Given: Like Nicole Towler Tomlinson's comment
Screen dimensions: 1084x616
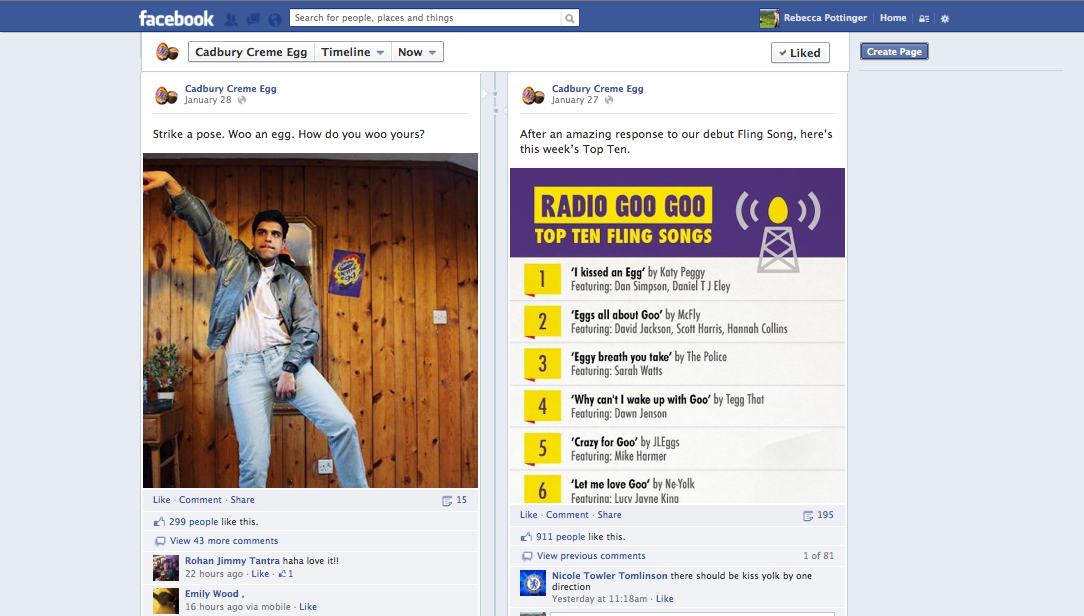Looking at the screenshot, I should [x=665, y=599].
